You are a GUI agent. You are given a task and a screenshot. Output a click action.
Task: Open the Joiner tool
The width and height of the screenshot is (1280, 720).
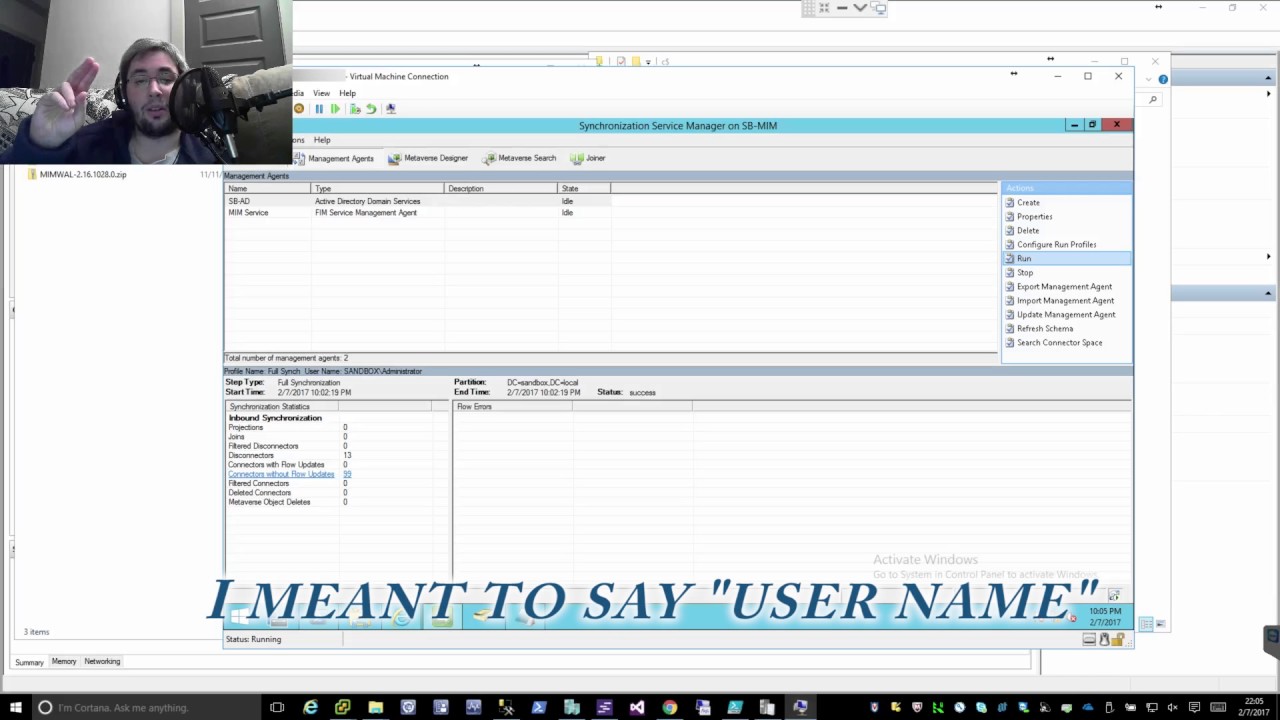click(589, 158)
